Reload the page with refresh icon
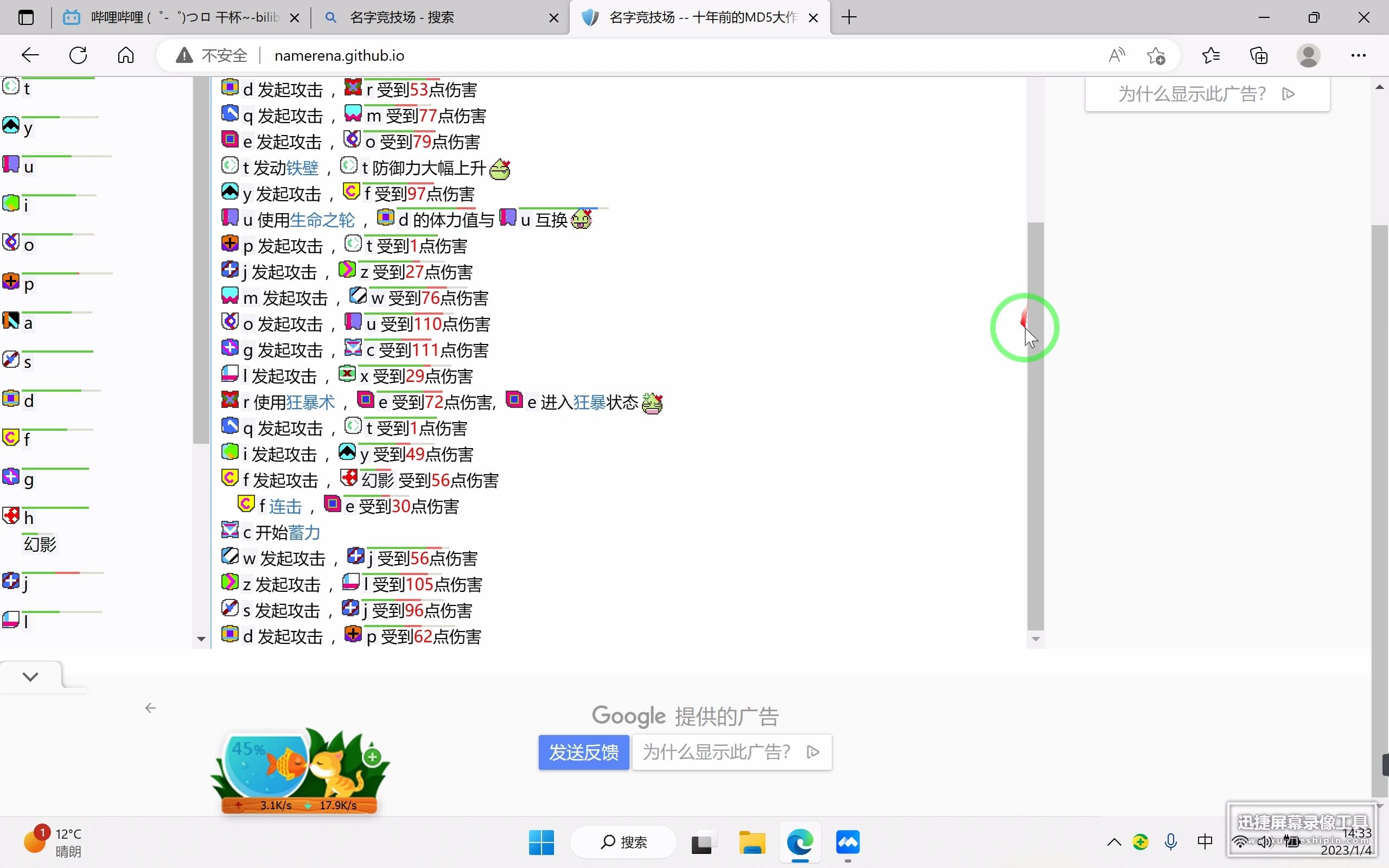 coord(78,55)
